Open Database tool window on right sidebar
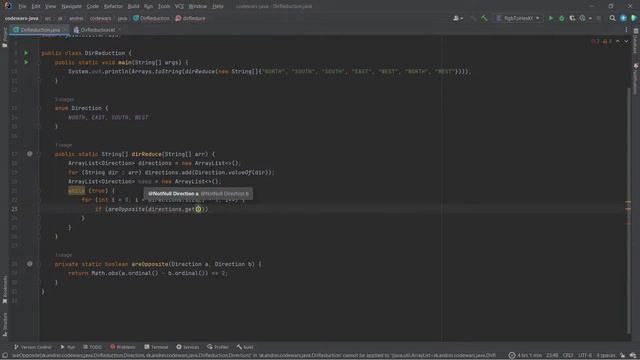This screenshot has height=360, width=640. [636, 42]
